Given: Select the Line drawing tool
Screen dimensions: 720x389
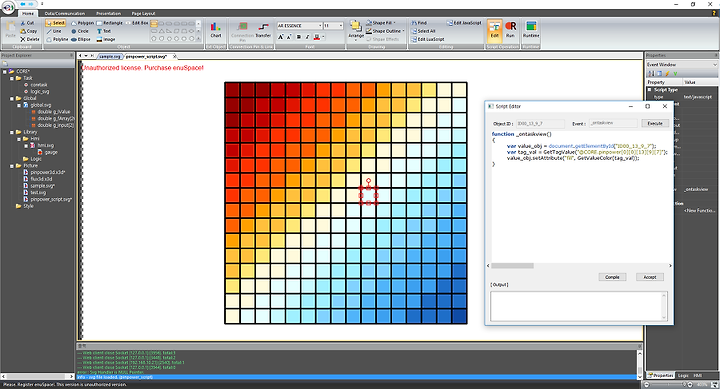Looking at the screenshot, I should tap(54, 31).
